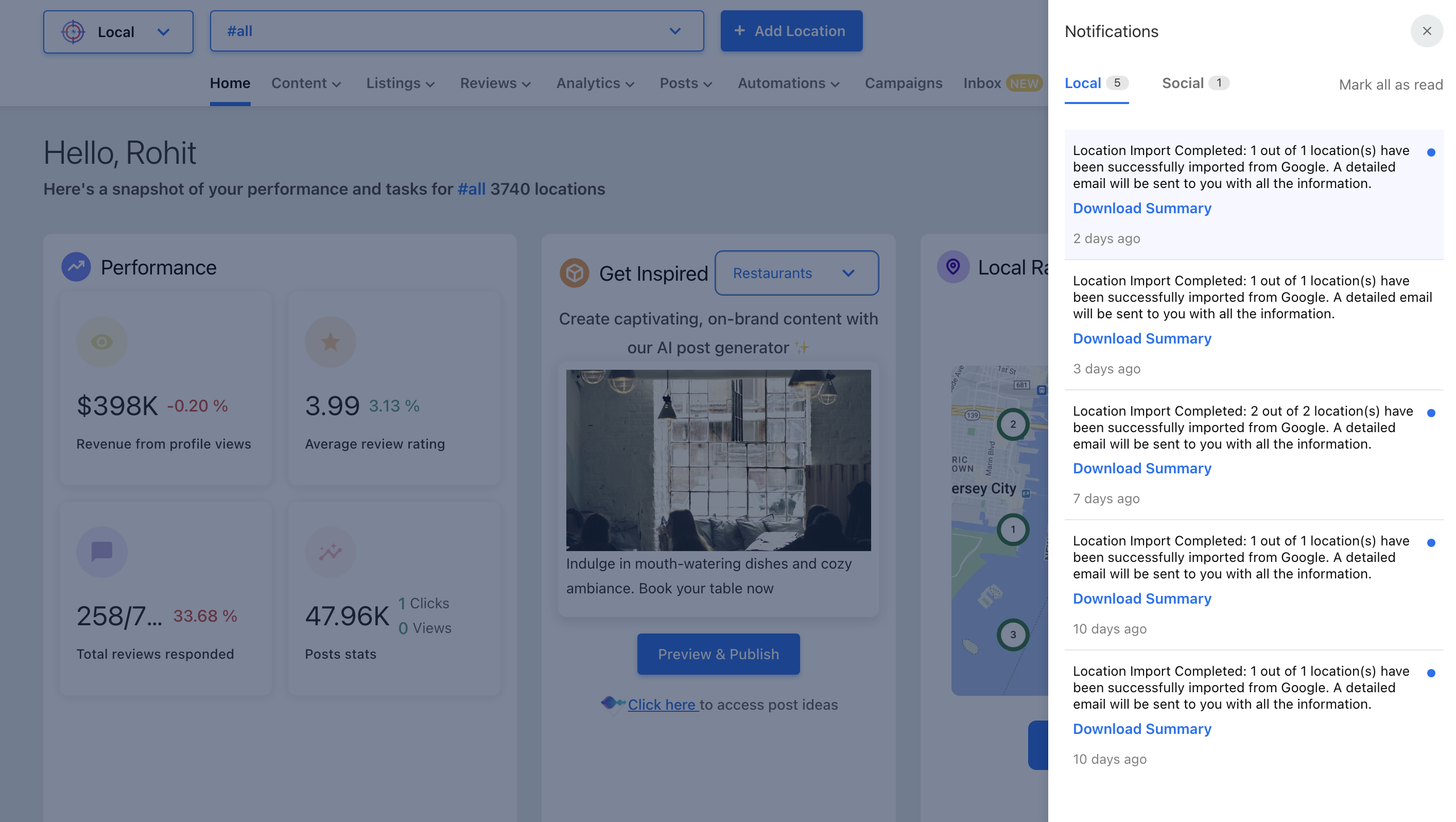Go to the Home tab

(230, 83)
